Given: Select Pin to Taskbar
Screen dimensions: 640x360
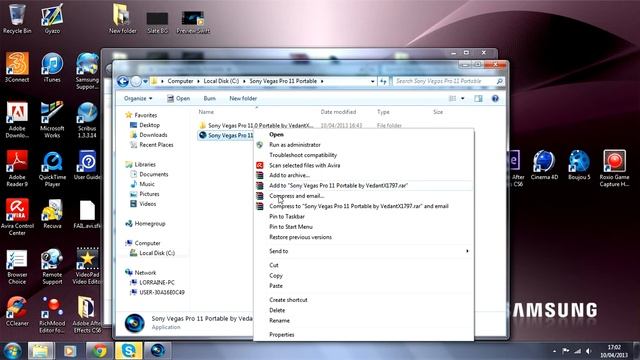Looking at the screenshot, I should coord(287,216).
